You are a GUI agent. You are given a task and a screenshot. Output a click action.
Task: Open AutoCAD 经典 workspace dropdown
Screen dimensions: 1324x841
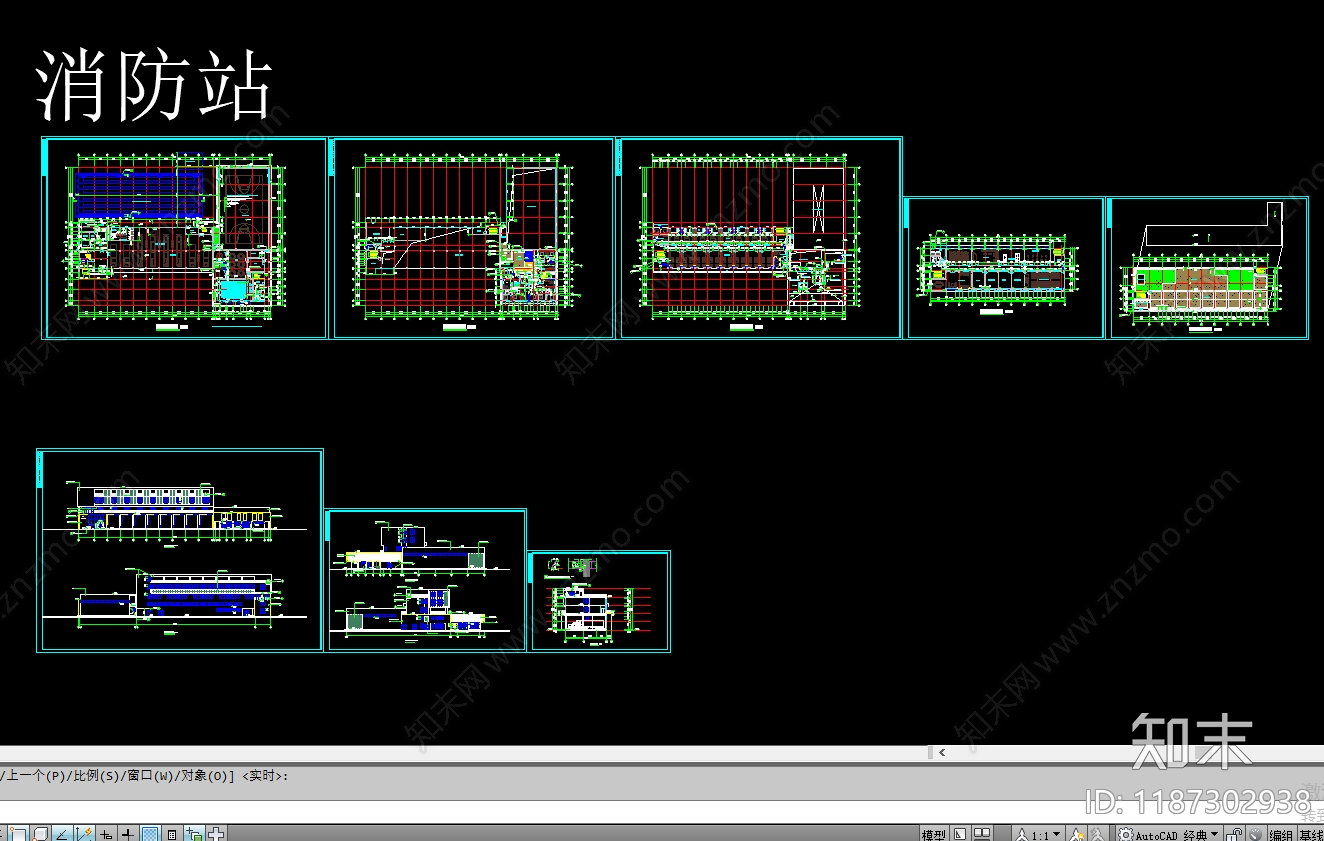coord(1177,834)
